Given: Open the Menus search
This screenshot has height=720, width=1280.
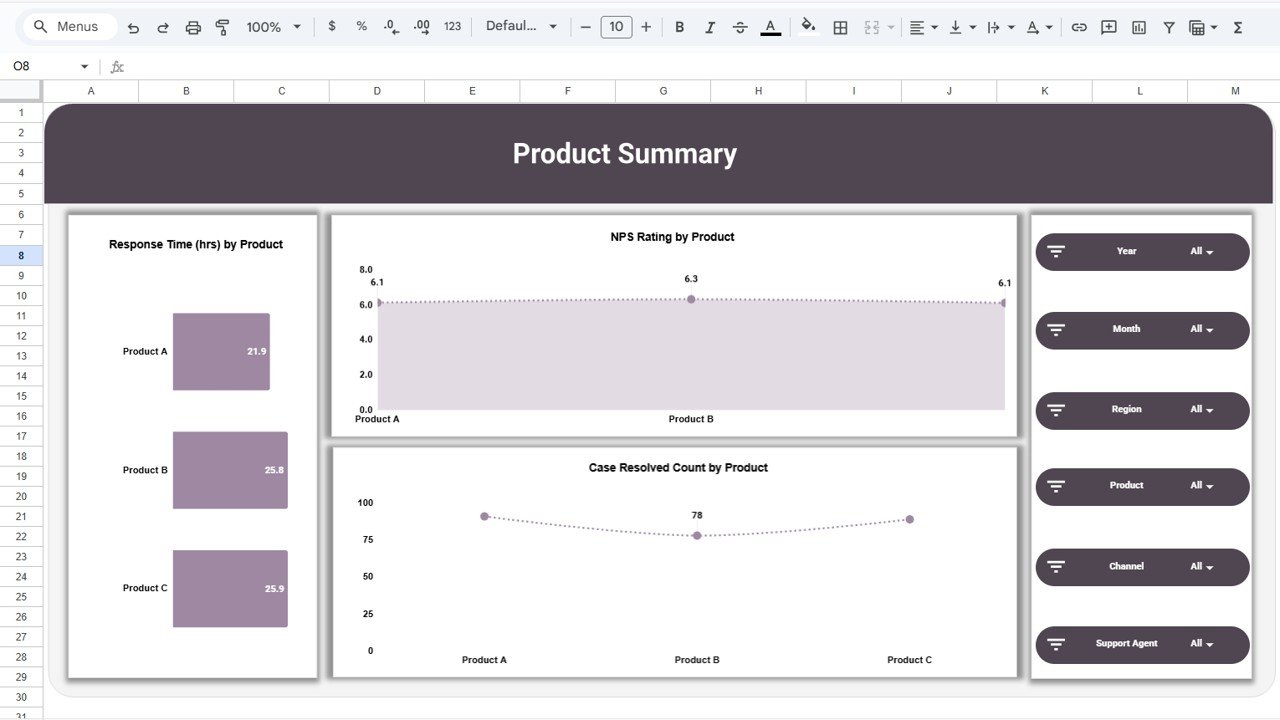Looking at the screenshot, I should pyautogui.click(x=68, y=27).
